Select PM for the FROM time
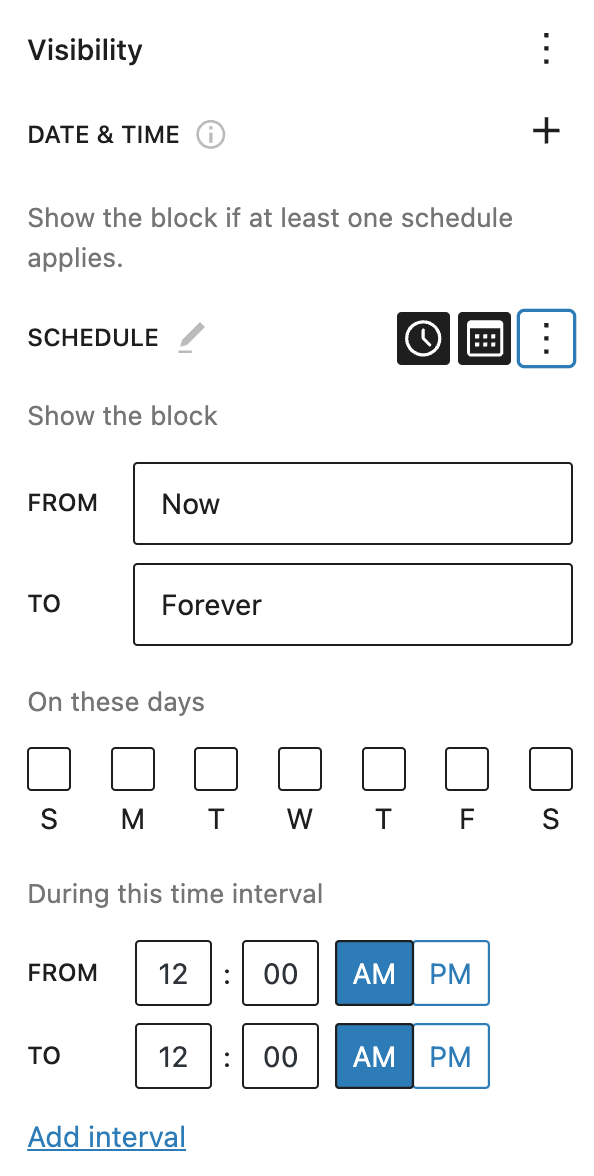 point(451,973)
